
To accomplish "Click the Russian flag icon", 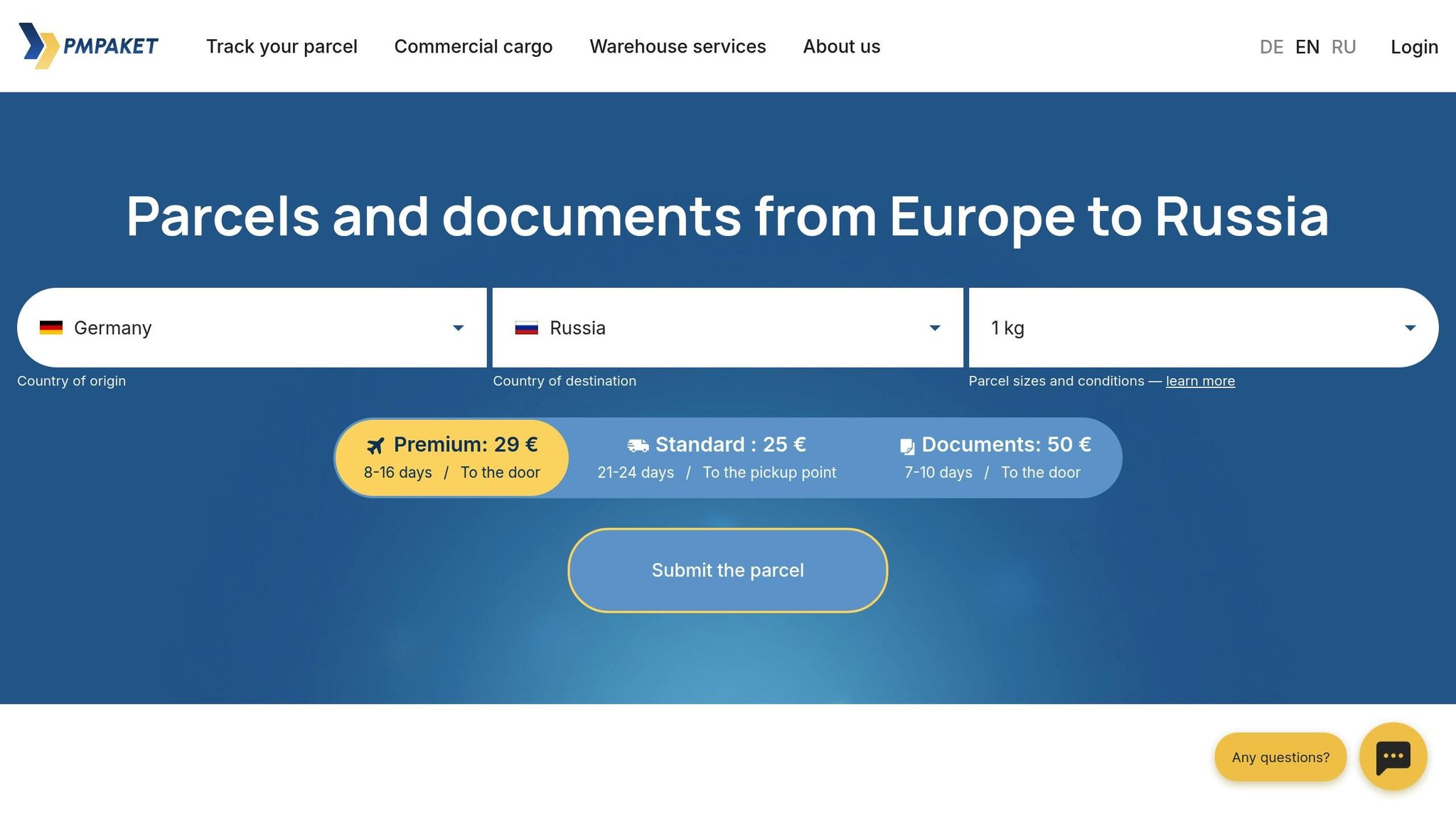I will click(526, 328).
